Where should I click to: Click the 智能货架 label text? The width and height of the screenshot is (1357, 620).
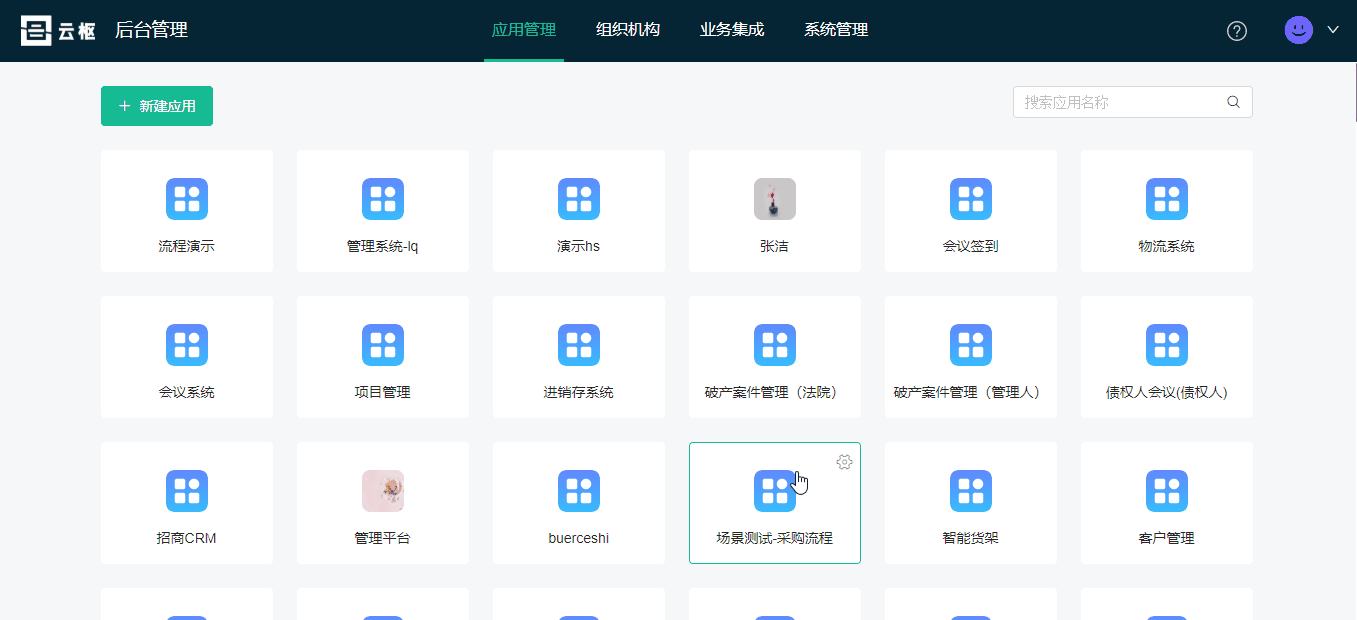tap(971, 538)
